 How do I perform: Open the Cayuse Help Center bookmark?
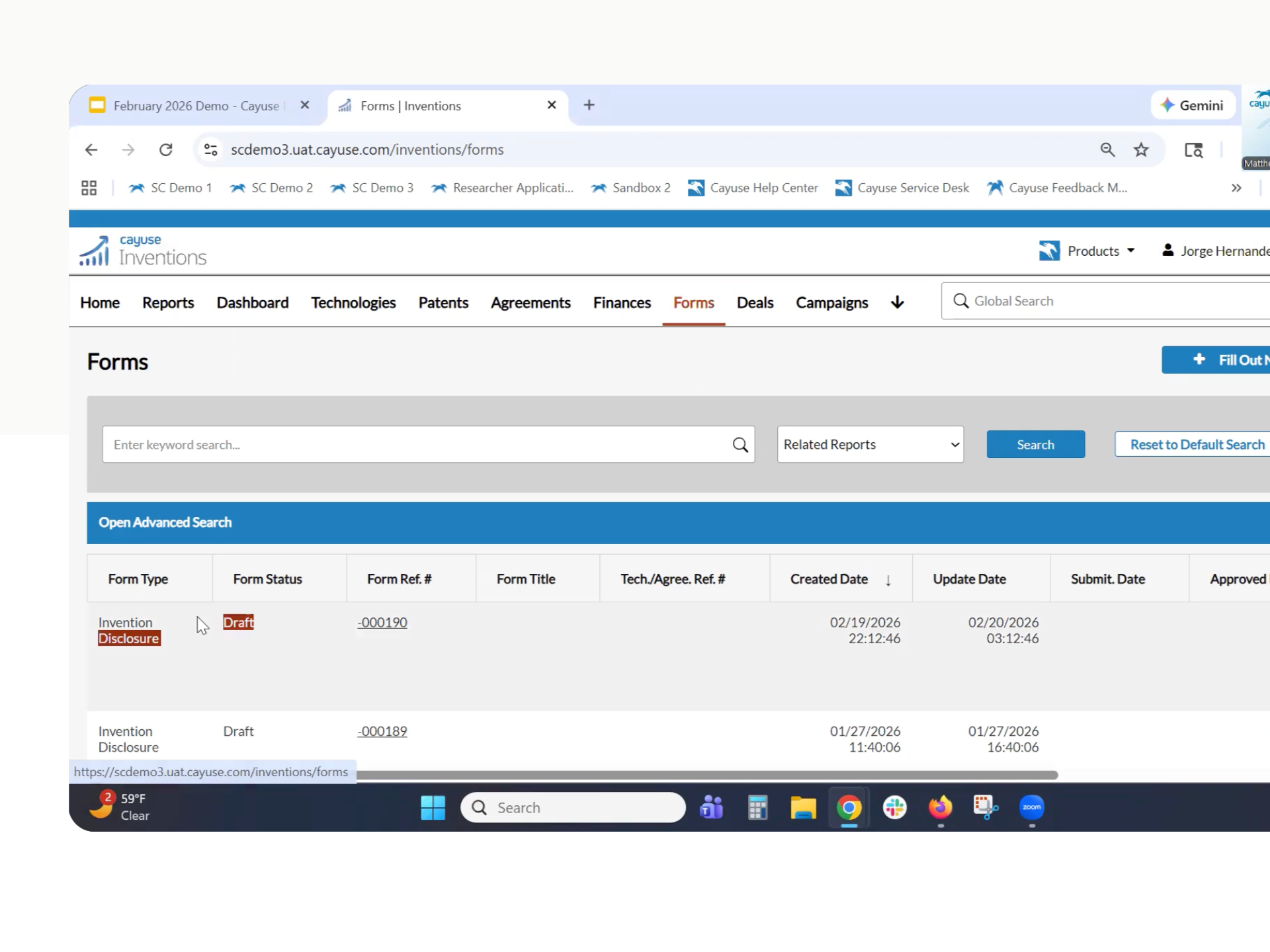point(753,188)
